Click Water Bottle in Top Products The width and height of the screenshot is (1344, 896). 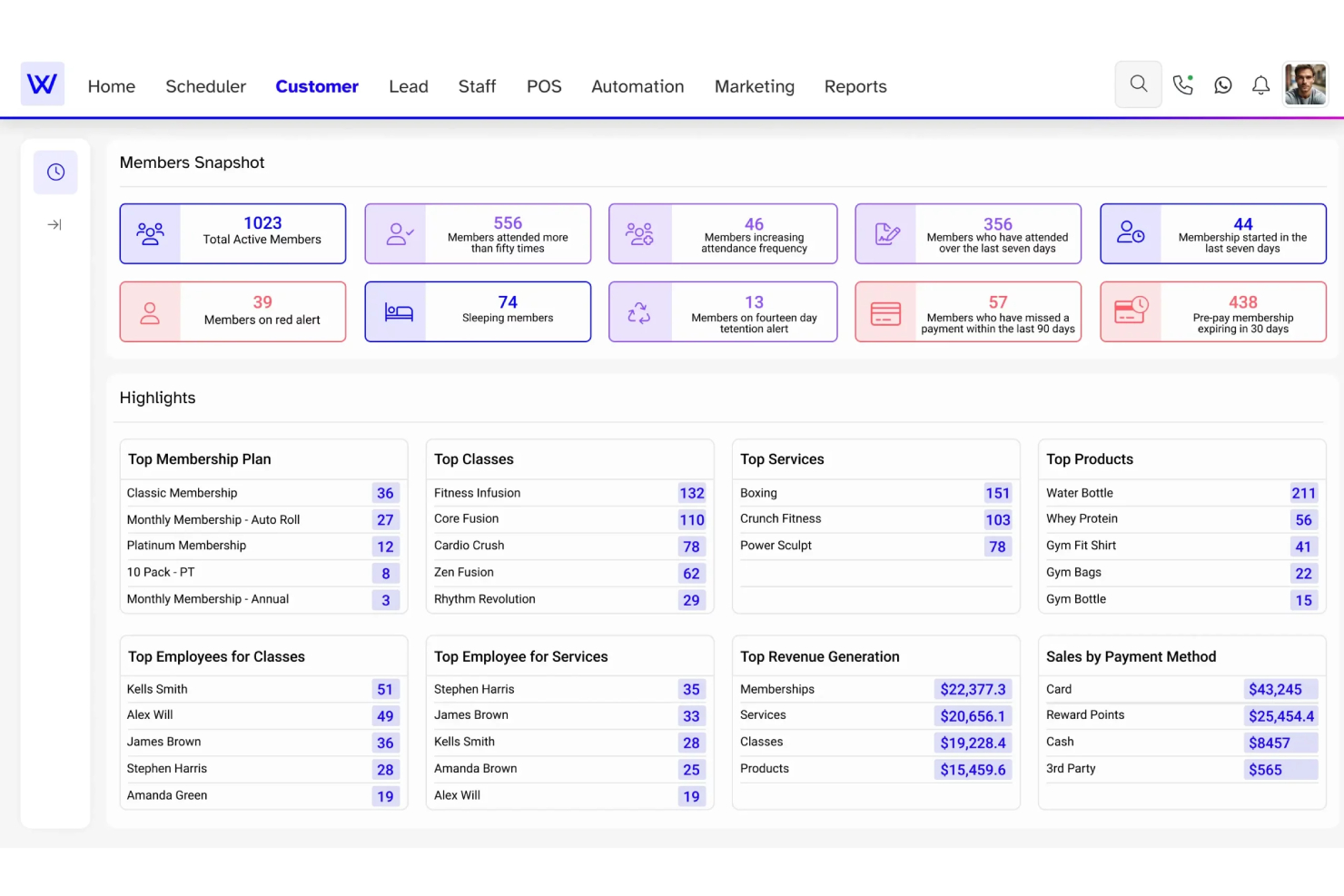coord(1080,493)
